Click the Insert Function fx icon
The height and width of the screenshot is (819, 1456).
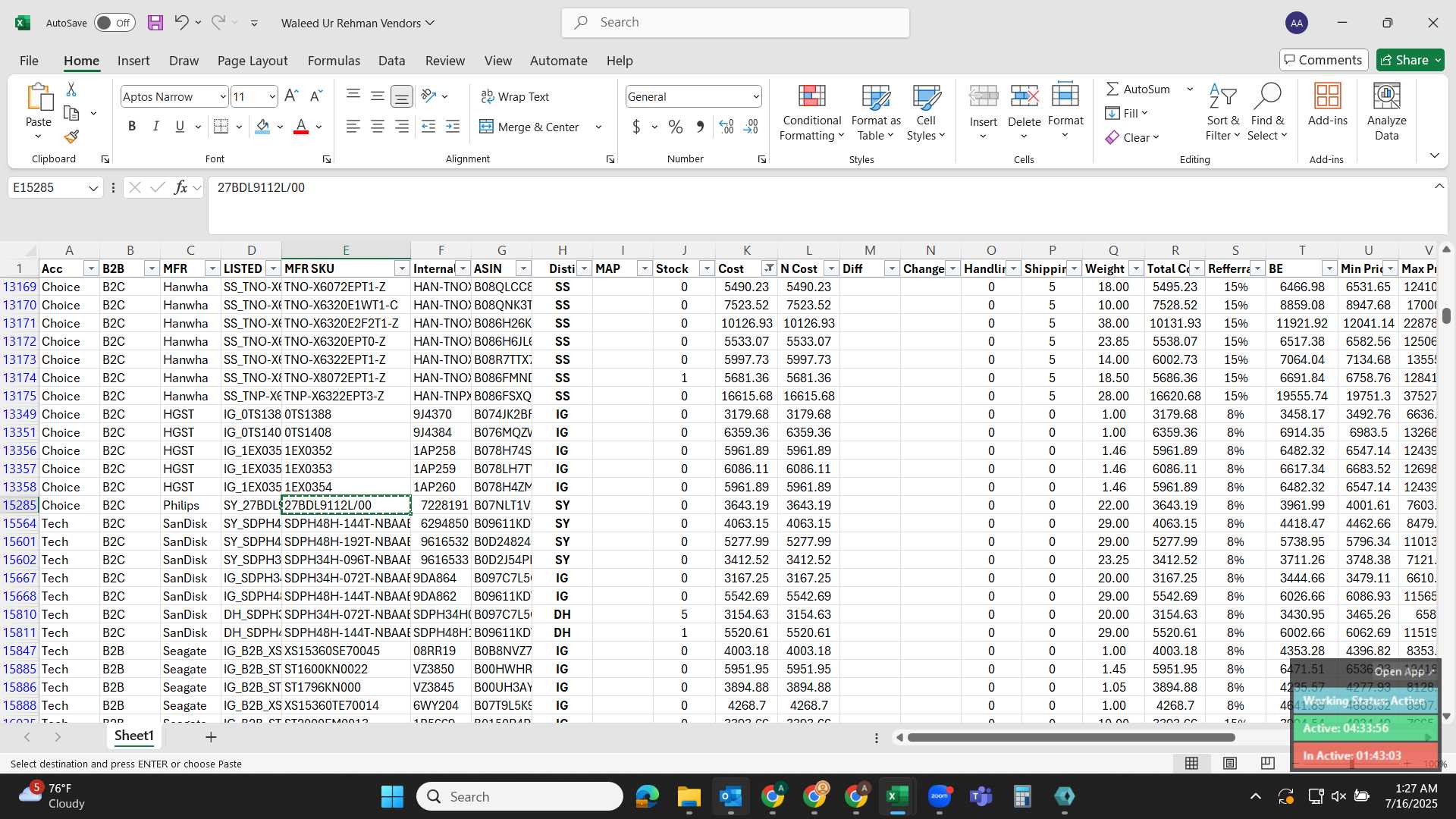pos(180,187)
